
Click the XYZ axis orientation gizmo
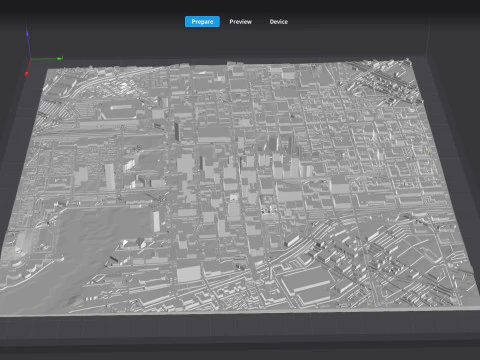pyautogui.click(x=43, y=52)
